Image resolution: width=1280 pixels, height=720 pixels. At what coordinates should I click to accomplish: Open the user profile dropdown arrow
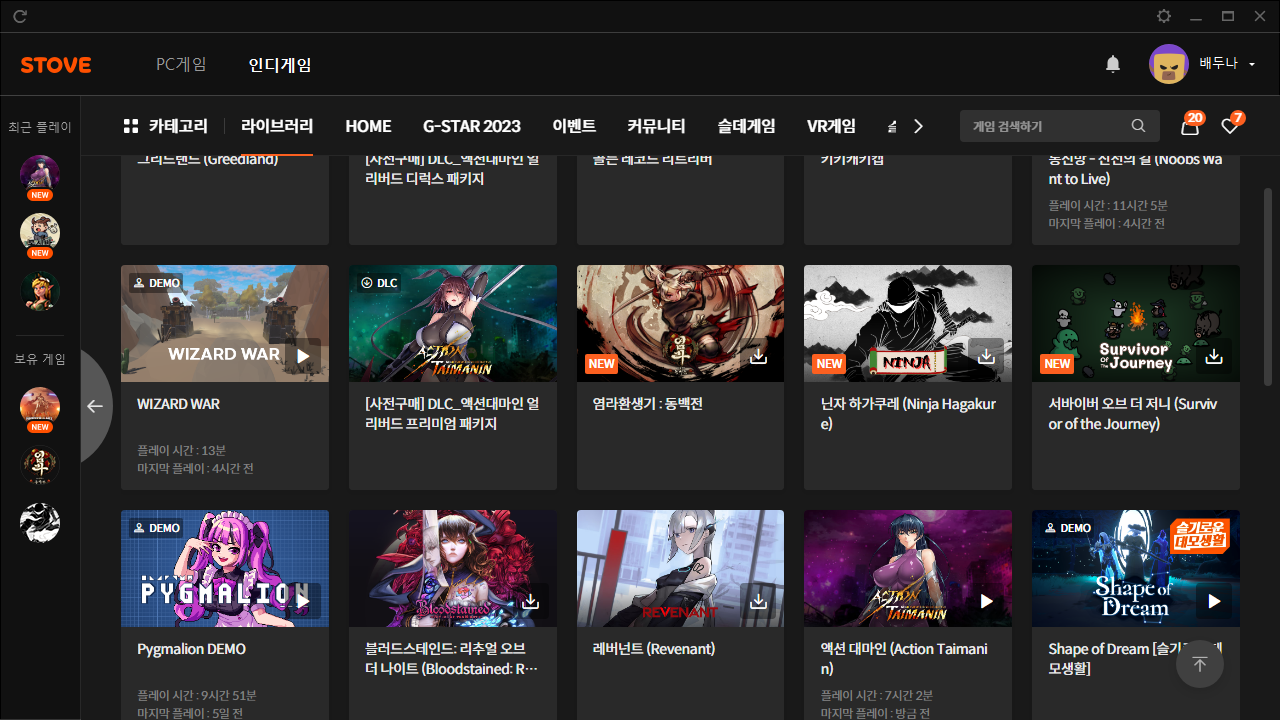pos(1252,65)
